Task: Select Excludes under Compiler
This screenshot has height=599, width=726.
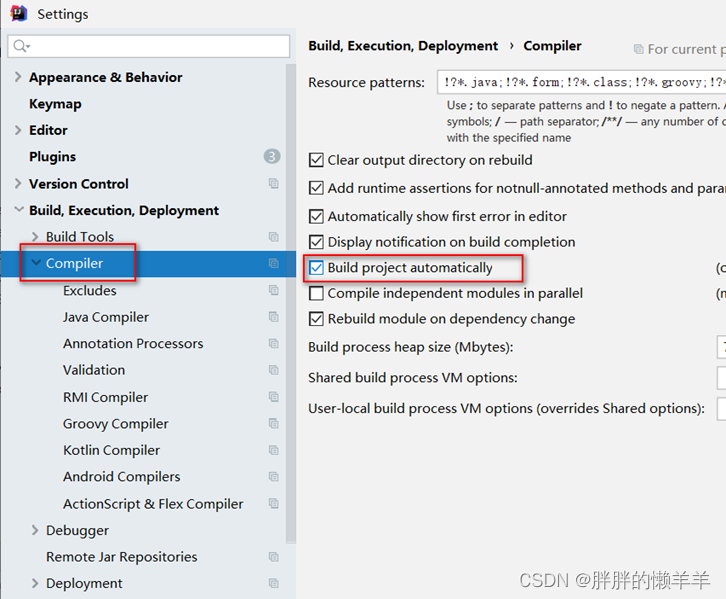Action: click(x=90, y=291)
